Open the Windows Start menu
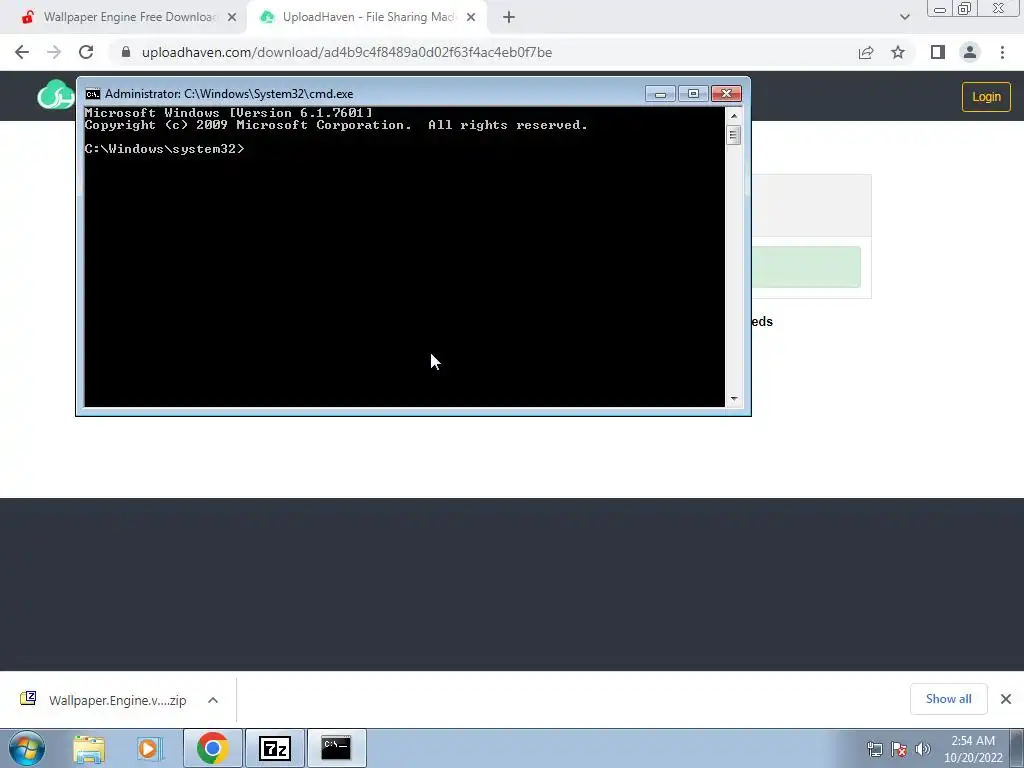The width and height of the screenshot is (1024, 768). pos(27,748)
